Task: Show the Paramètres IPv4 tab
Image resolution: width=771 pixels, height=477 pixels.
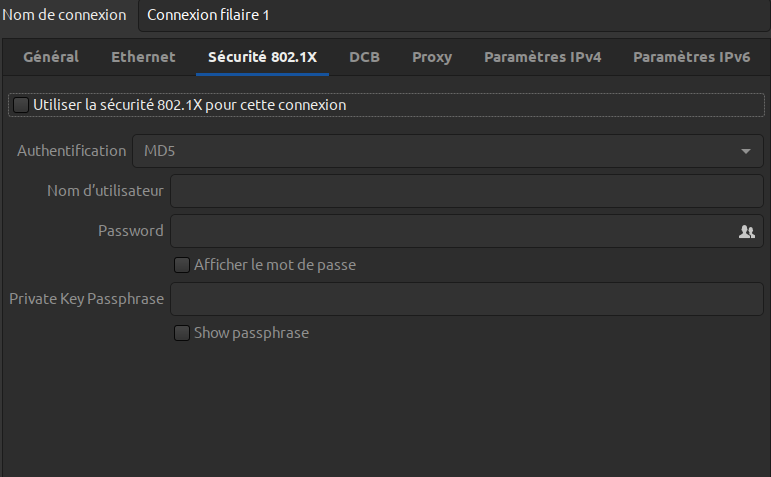Action: click(542, 57)
